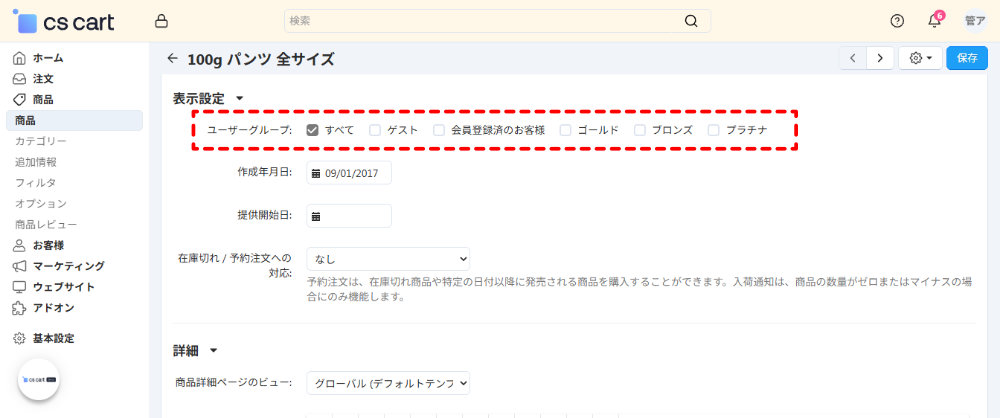The image size is (1000, 418).
Task: Open カテゴリー in the sidebar
Action: coord(41,141)
